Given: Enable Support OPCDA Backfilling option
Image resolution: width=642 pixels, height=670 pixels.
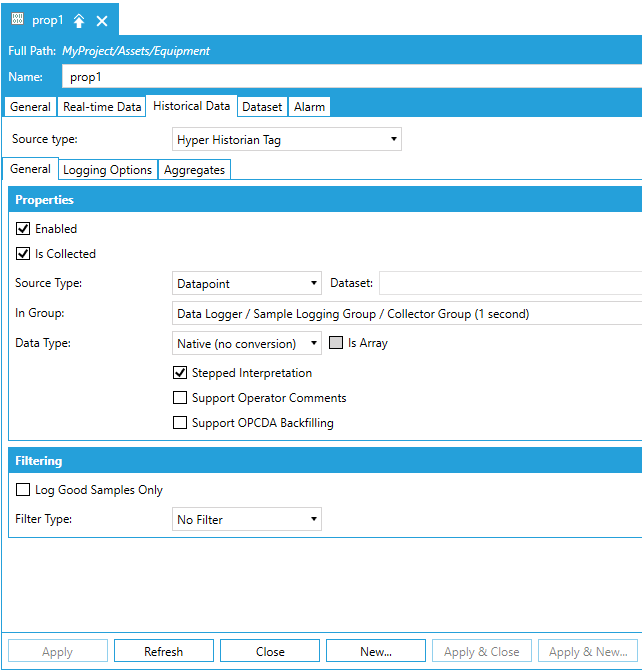Looking at the screenshot, I should pyautogui.click(x=180, y=423).
